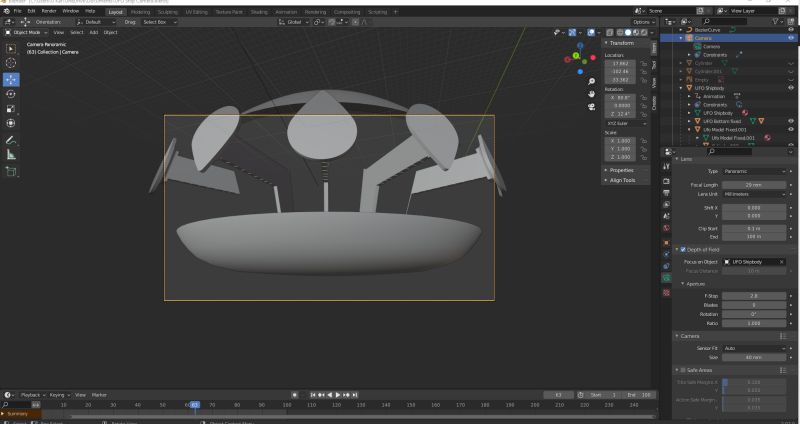
Task: Show the hidden Cylinder object
Action: tap(791, 63)
